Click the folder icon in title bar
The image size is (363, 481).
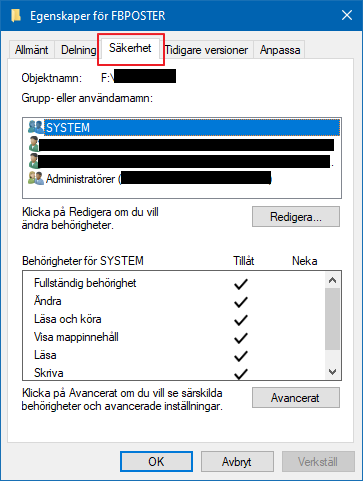pos(16,16)
